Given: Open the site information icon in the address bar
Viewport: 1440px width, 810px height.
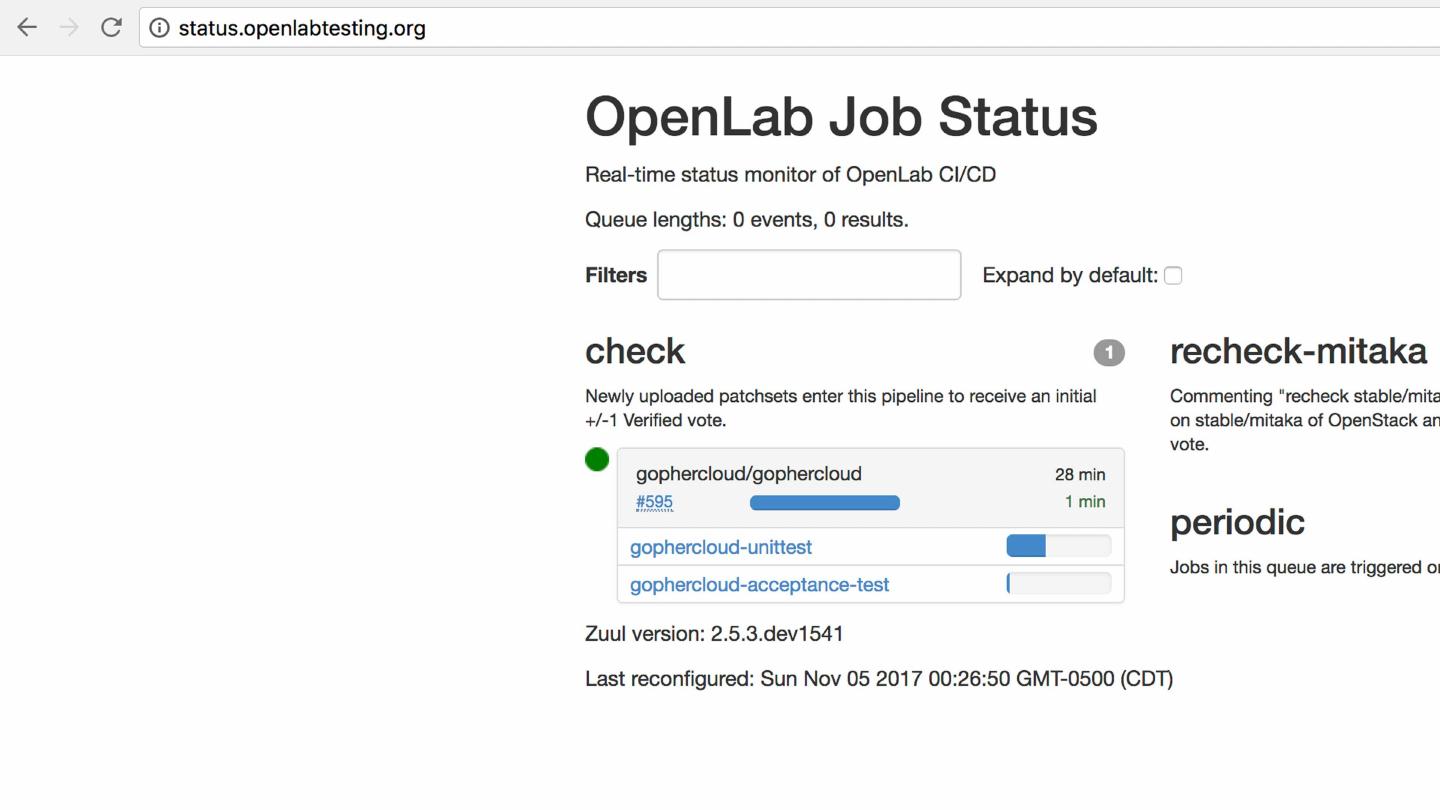Looking at the screenshot, I should pos(160,27).
